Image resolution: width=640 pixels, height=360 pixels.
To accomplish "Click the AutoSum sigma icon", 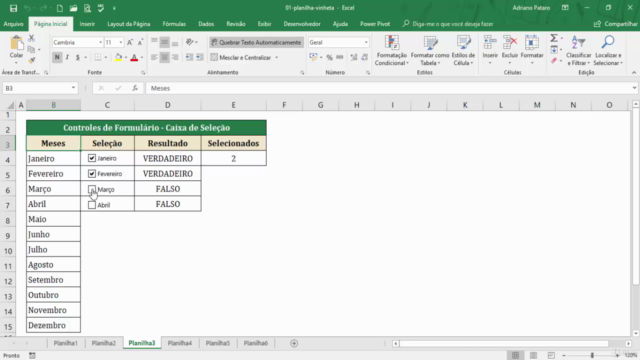I will 554,38.
